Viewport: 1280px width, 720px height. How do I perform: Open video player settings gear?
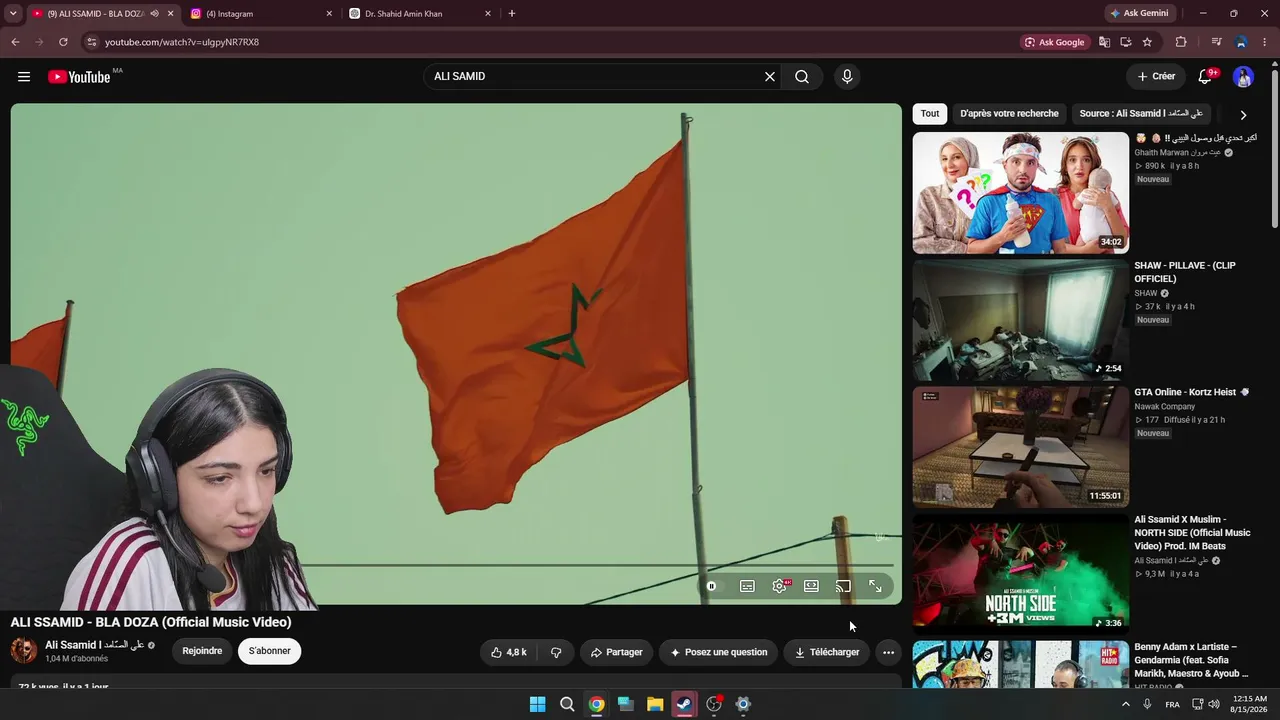[779, 586]
